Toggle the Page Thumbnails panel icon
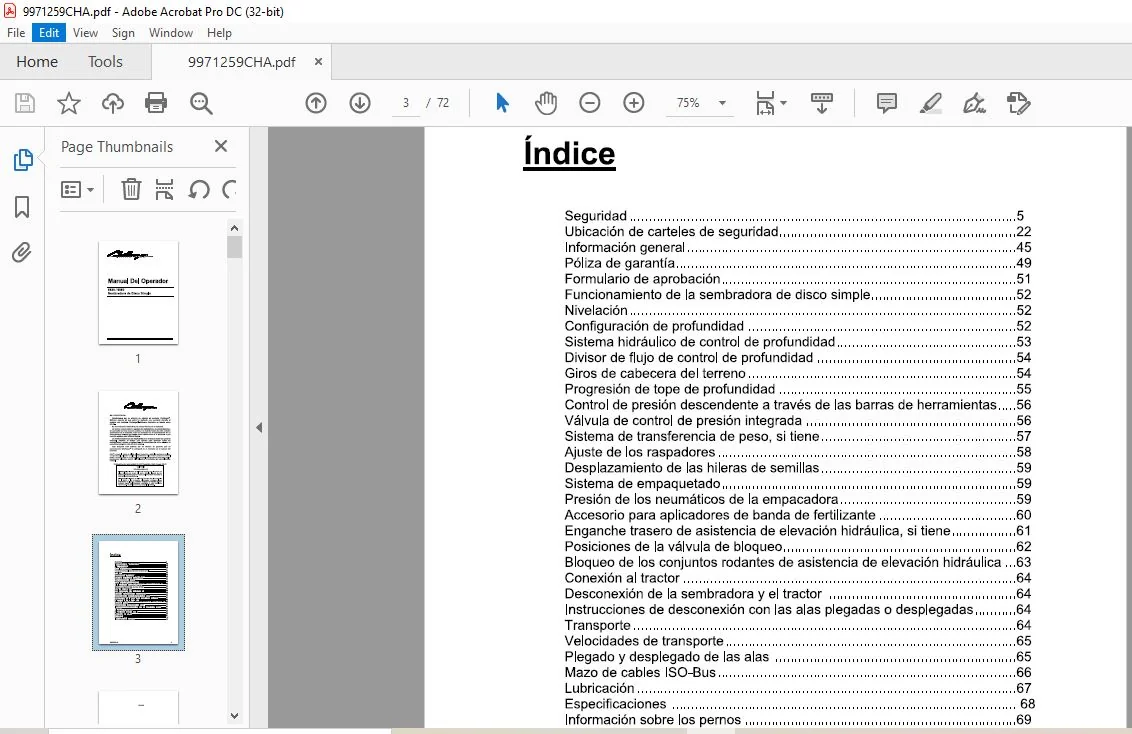 [22, 160]
